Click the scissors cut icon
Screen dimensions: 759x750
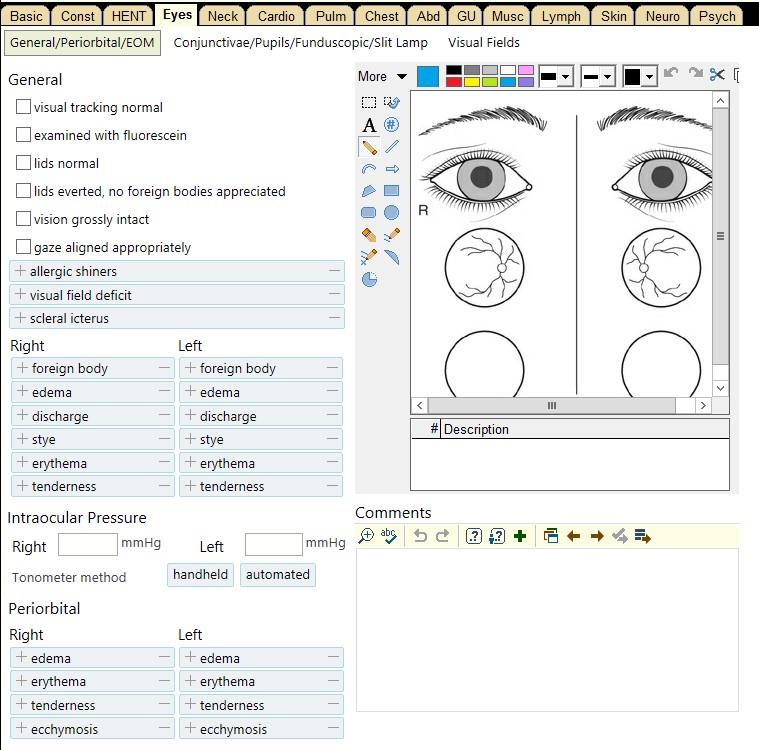pyautogui.click(x=717, y=75)
